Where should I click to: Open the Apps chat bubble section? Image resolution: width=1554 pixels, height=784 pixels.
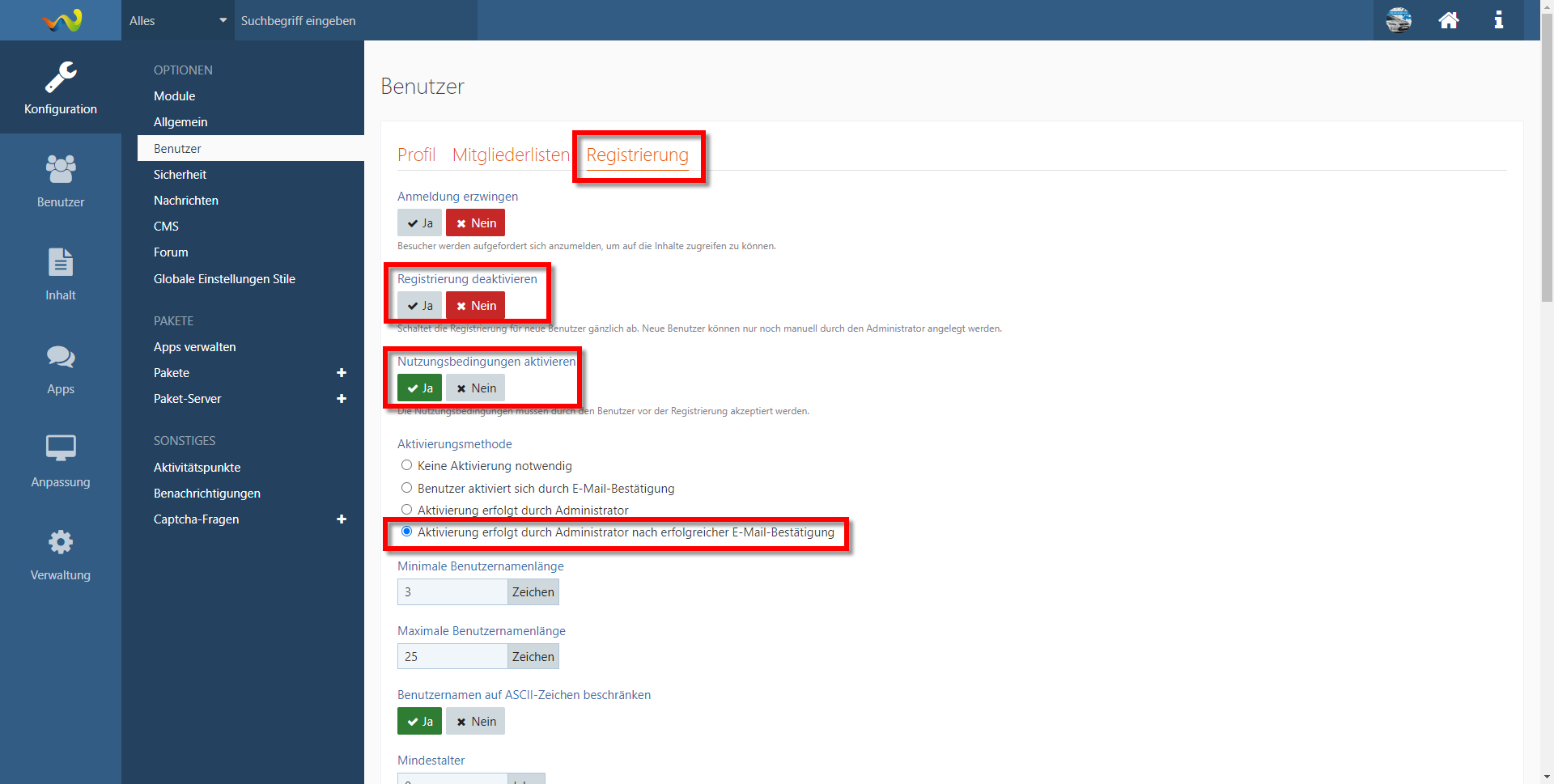[x=61, y=367]
